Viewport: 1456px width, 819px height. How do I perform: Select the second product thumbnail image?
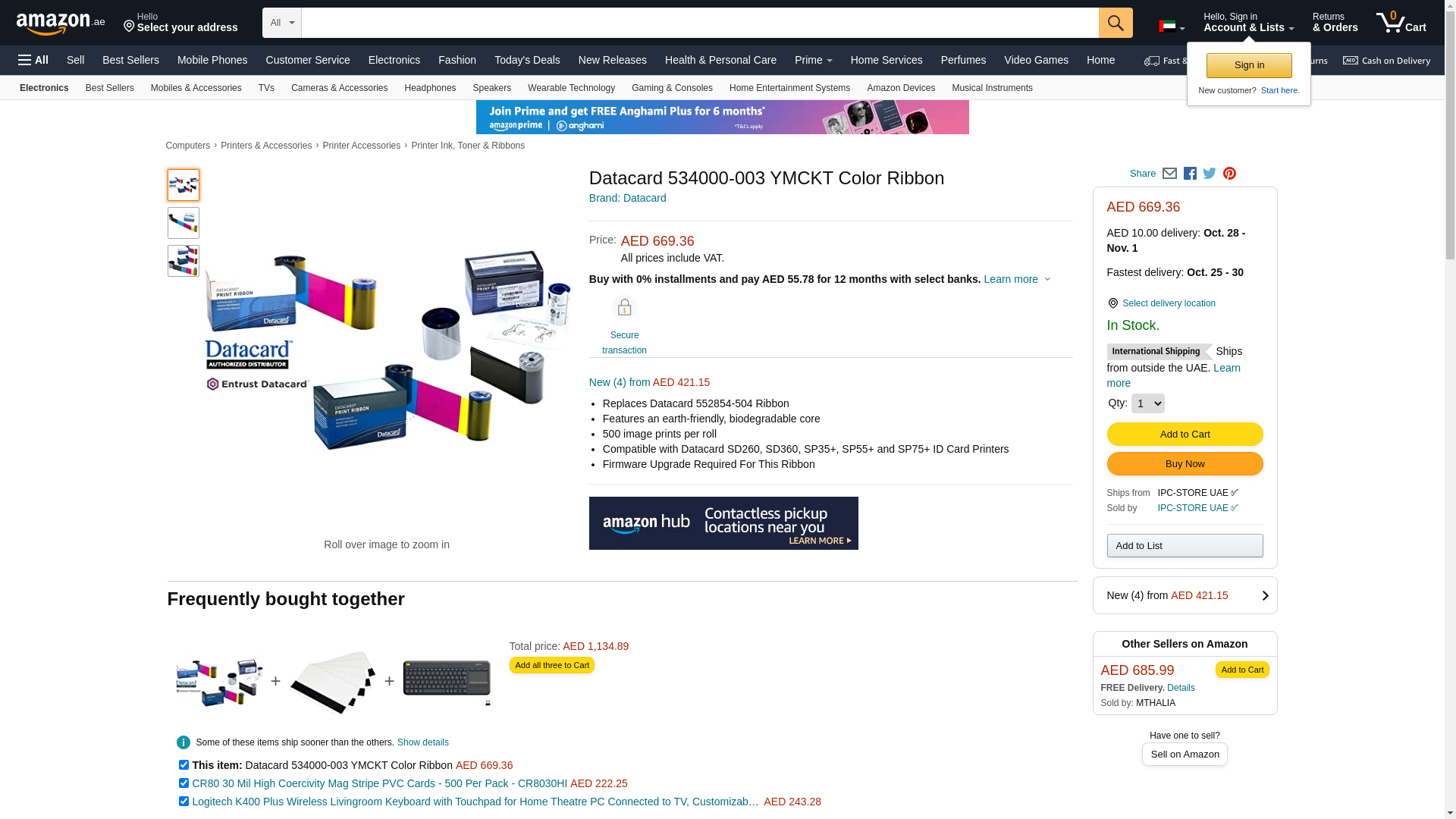[x=184, y=223]
